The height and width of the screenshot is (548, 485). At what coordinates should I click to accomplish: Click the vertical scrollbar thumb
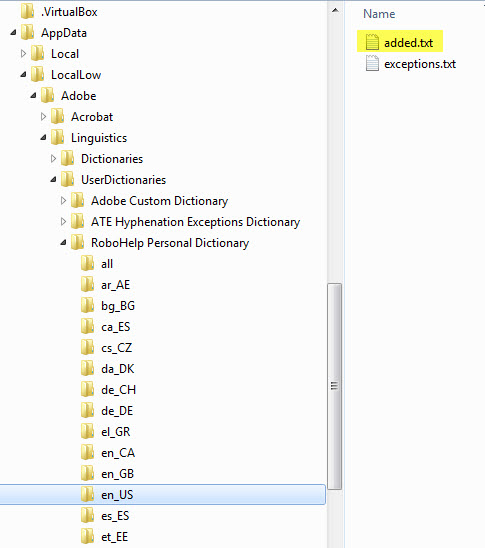coord(335,386)
